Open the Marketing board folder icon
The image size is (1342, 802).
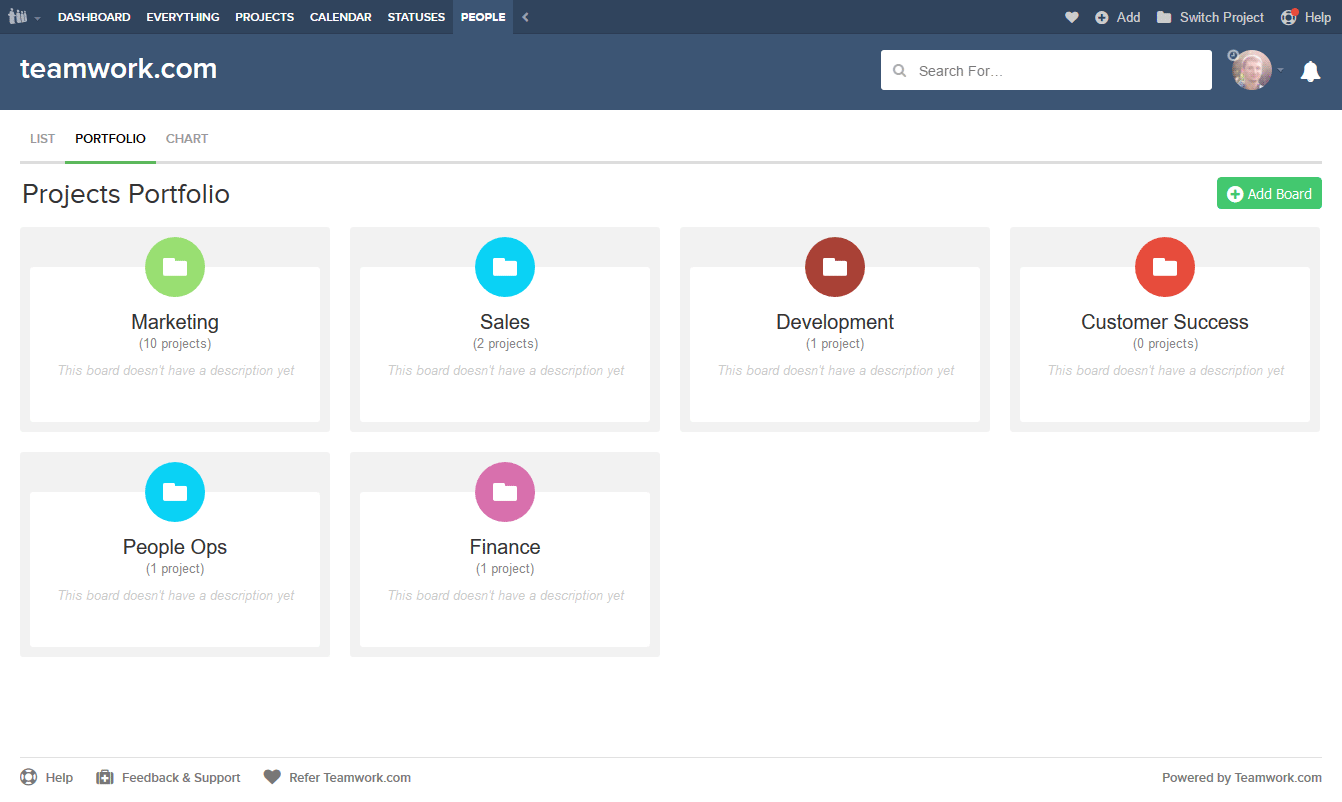175,267
